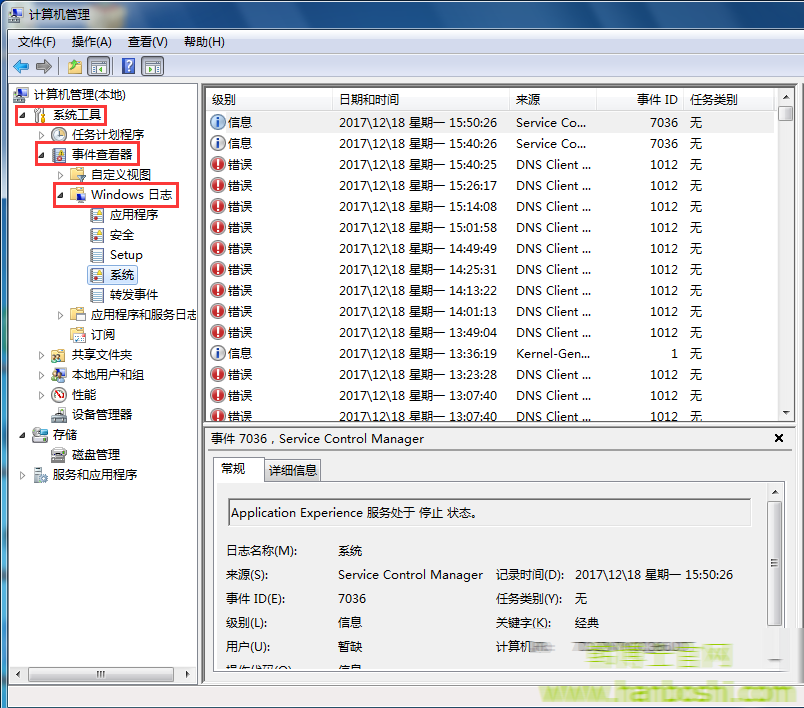Viewport: 804px width, 708px height.
Task: Expand the 任务计划程序 node arrow
Action: (41, 135)
